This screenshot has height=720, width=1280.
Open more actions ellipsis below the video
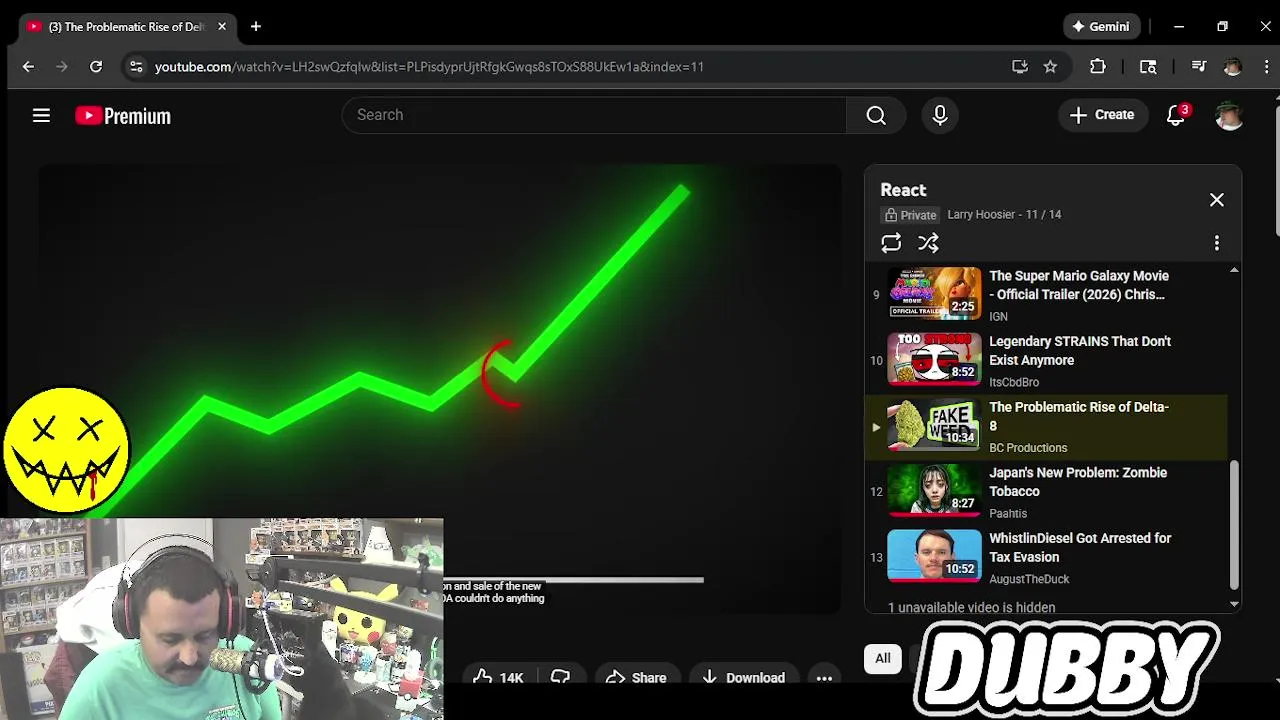(824, 678)
